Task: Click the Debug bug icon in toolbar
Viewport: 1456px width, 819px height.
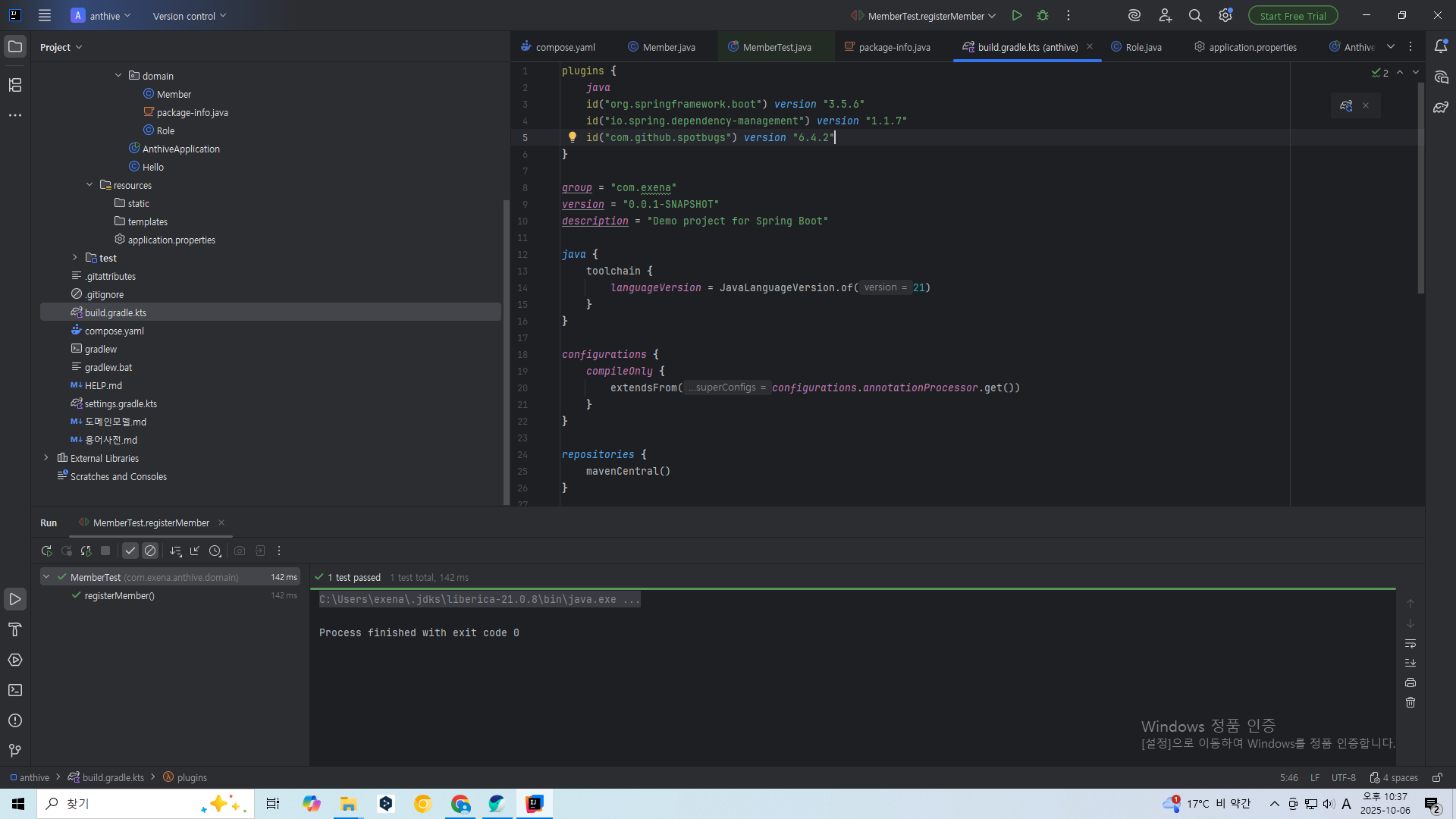Action: [1043, 15]
